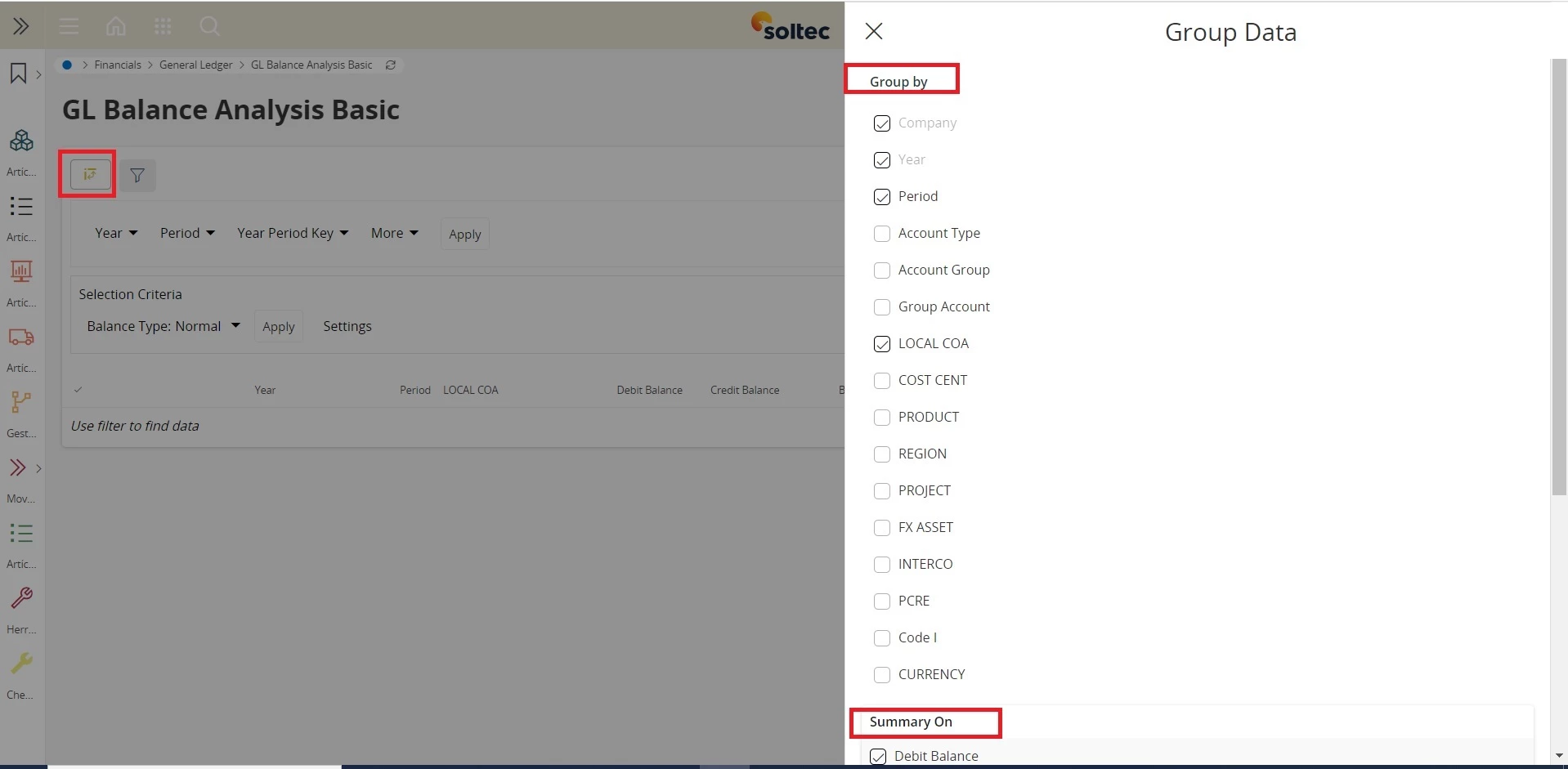Open the sidebar delivery truck icon
The width and height of the screenshot is (1568, 769).
21,337
